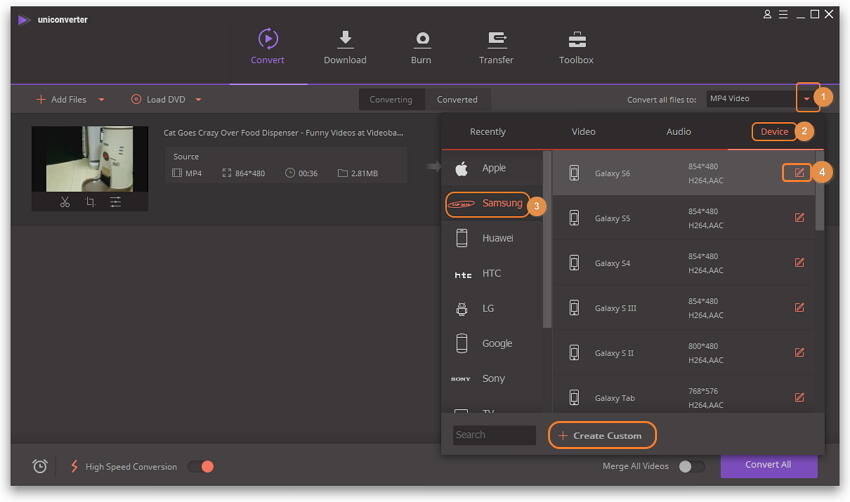
Task: Click the scissors trim icon under thumbnail
Action: 65,202
